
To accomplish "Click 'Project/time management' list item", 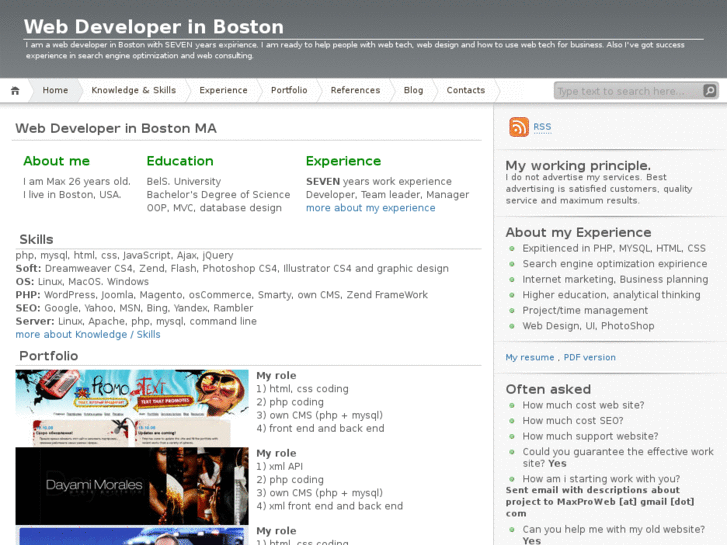I will [x=585, y=310].
